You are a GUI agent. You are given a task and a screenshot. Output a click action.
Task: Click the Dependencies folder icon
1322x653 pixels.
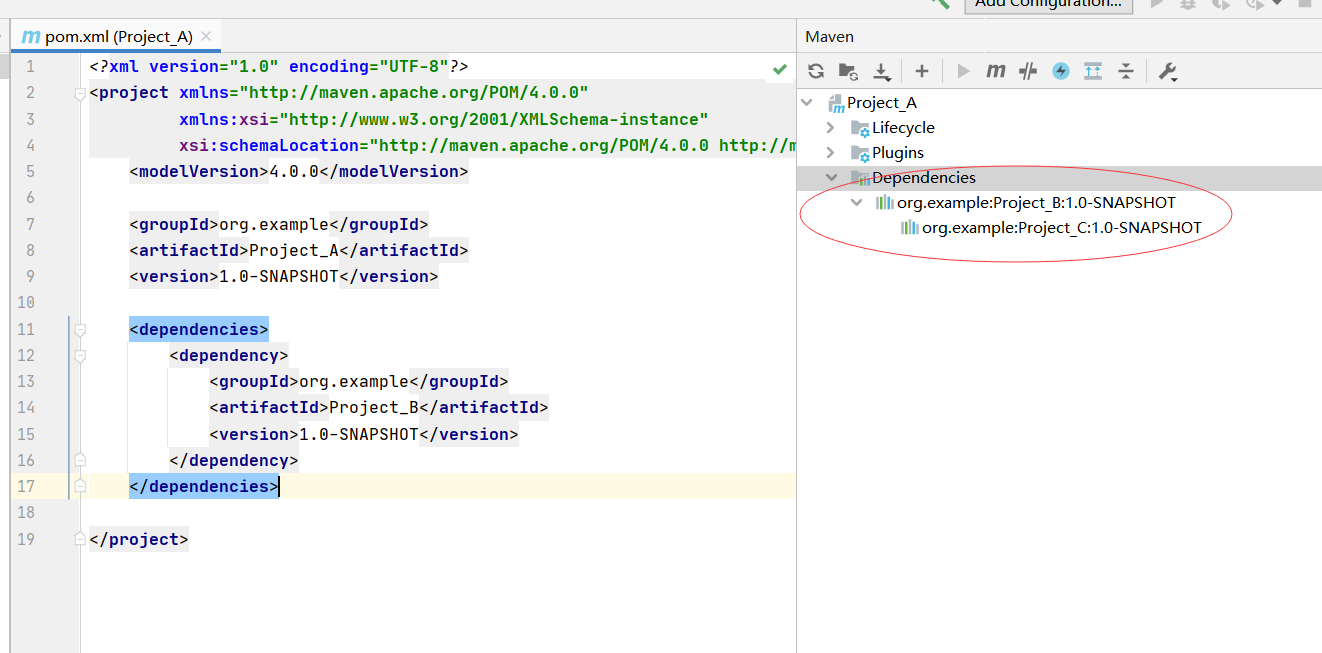(x=859, y=178)
